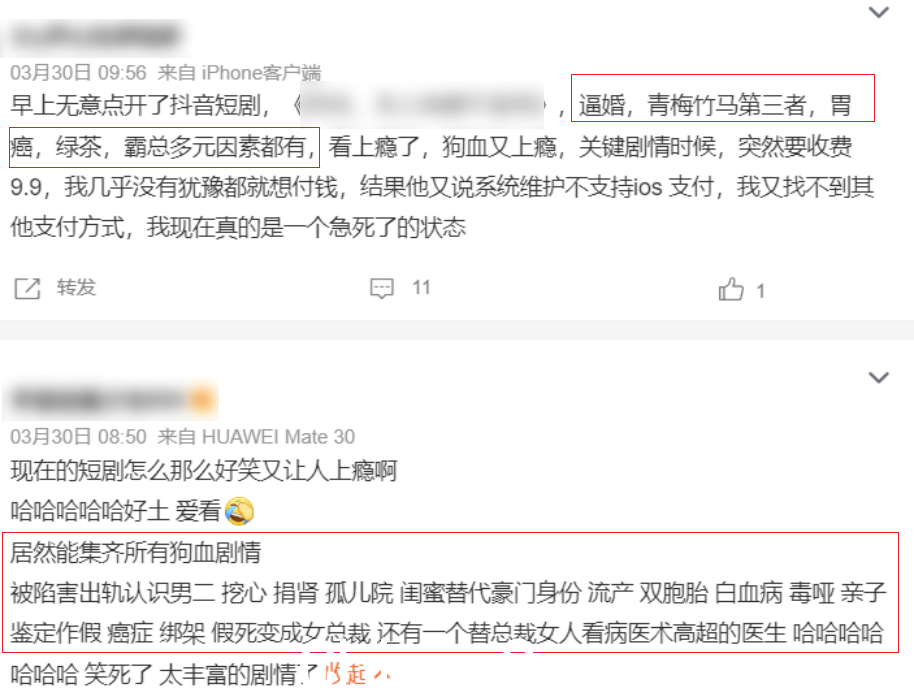Click orange badge beside second blurred username

pos(202,400)
